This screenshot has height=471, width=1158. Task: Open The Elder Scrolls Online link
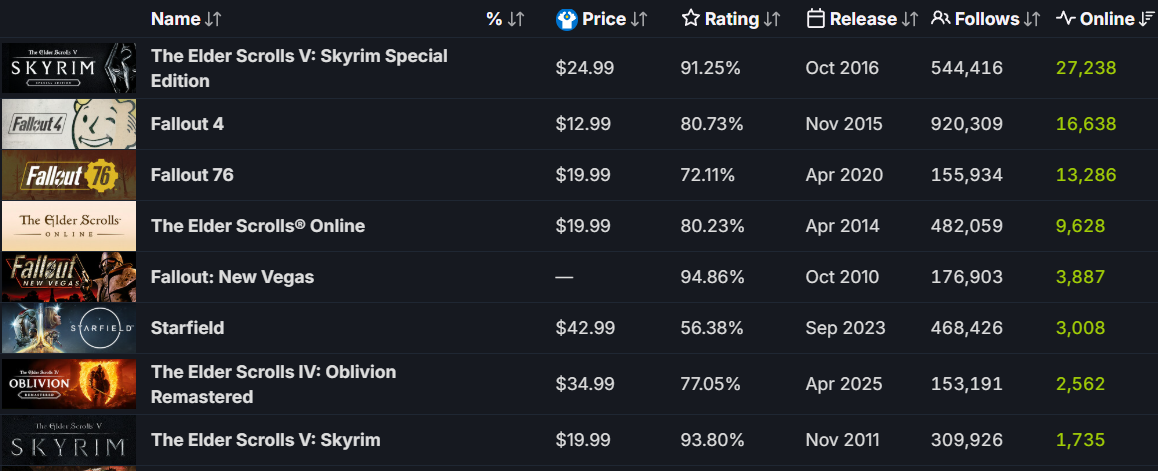click(258, 226)
